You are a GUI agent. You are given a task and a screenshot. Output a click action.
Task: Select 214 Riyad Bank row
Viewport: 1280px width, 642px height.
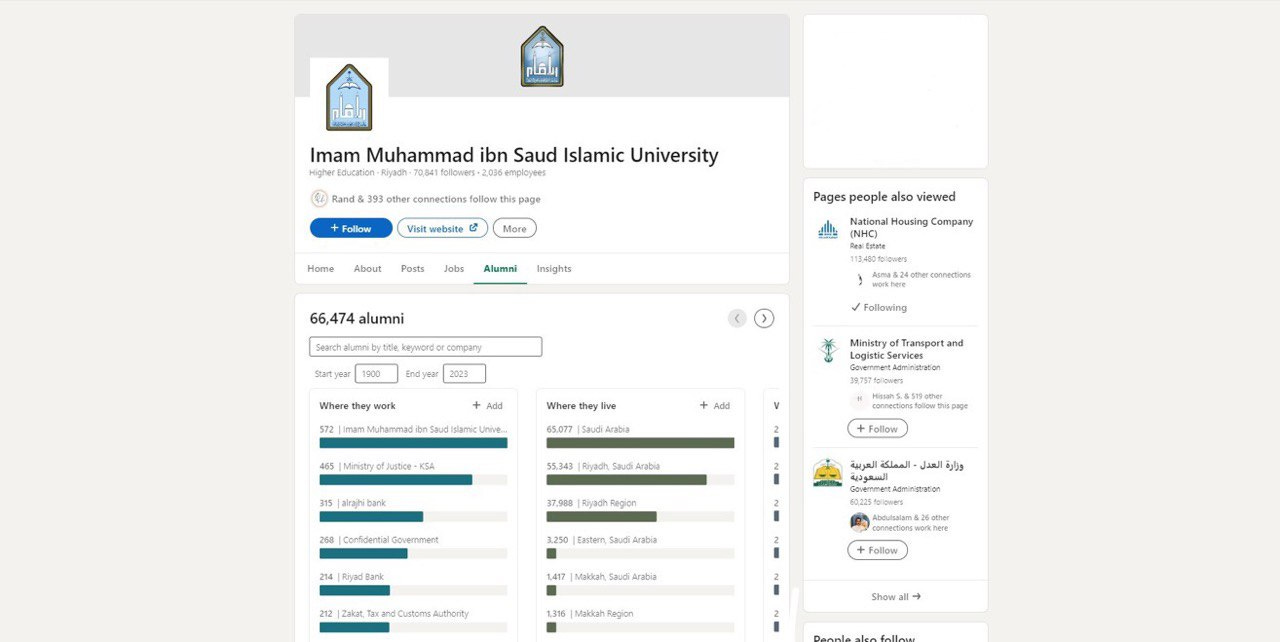point(413,584)
